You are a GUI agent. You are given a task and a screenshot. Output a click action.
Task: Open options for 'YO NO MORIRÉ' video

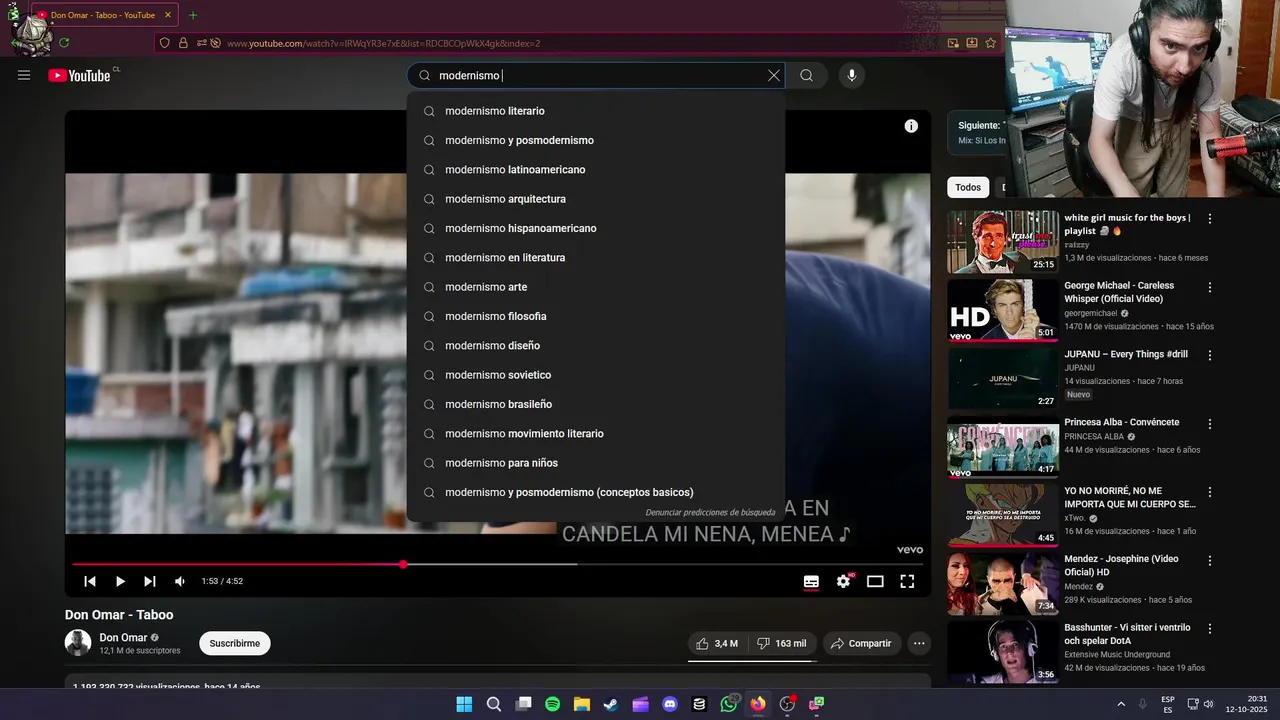pos(1210,492)
